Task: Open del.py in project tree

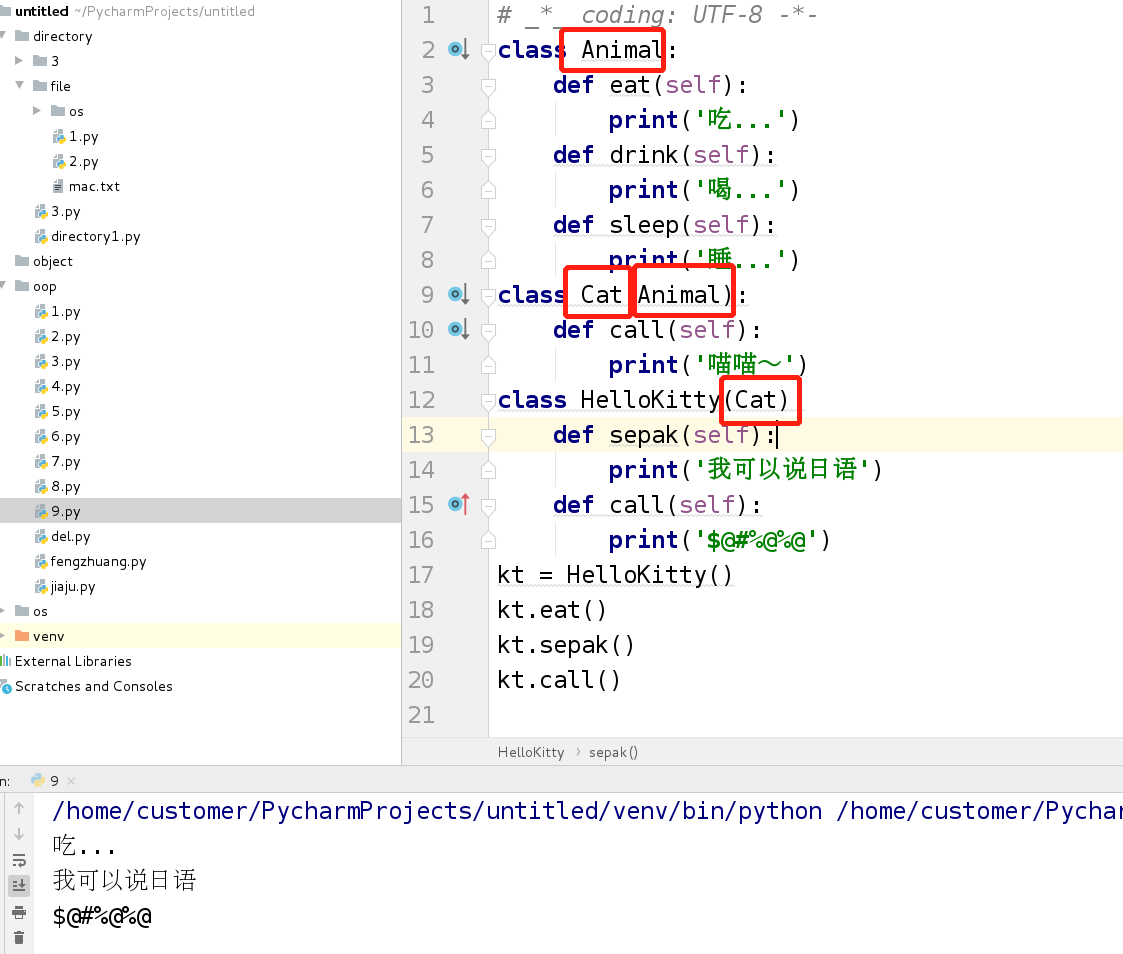Action: (x=62, y=536)
